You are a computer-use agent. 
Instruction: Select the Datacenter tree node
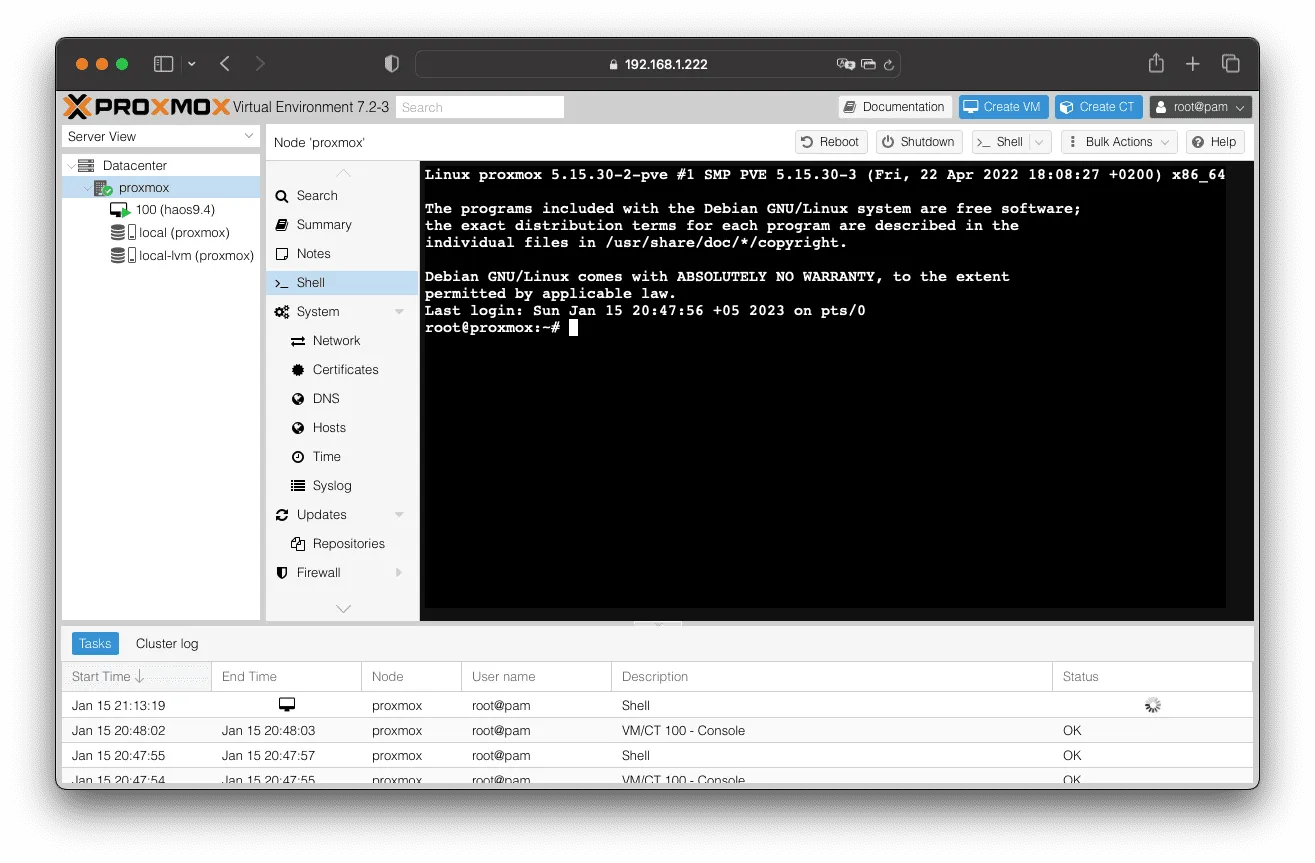(x=135, y=165)
